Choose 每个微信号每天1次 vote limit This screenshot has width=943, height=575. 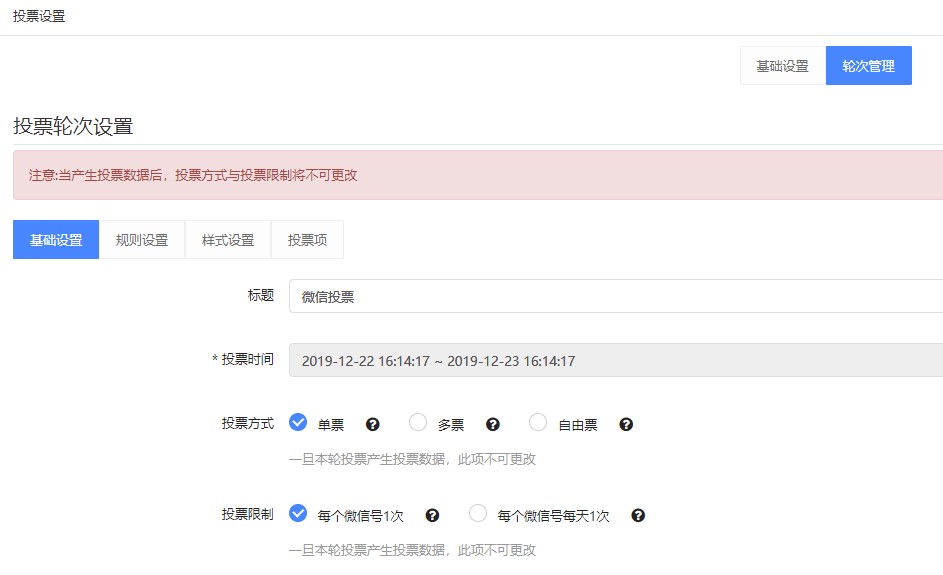tap(478, 513)
